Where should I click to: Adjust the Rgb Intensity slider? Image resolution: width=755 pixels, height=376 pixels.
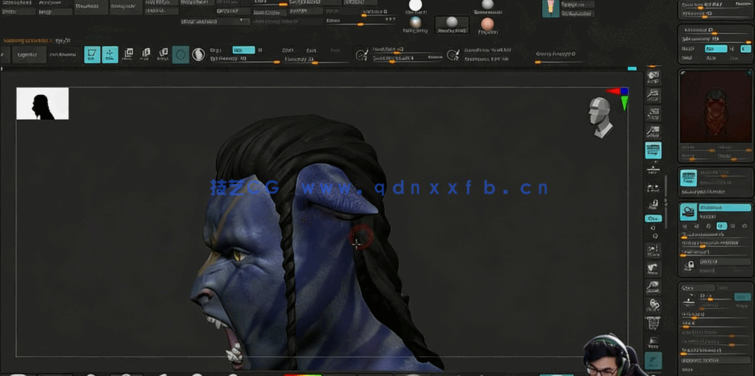coord(245,59)
